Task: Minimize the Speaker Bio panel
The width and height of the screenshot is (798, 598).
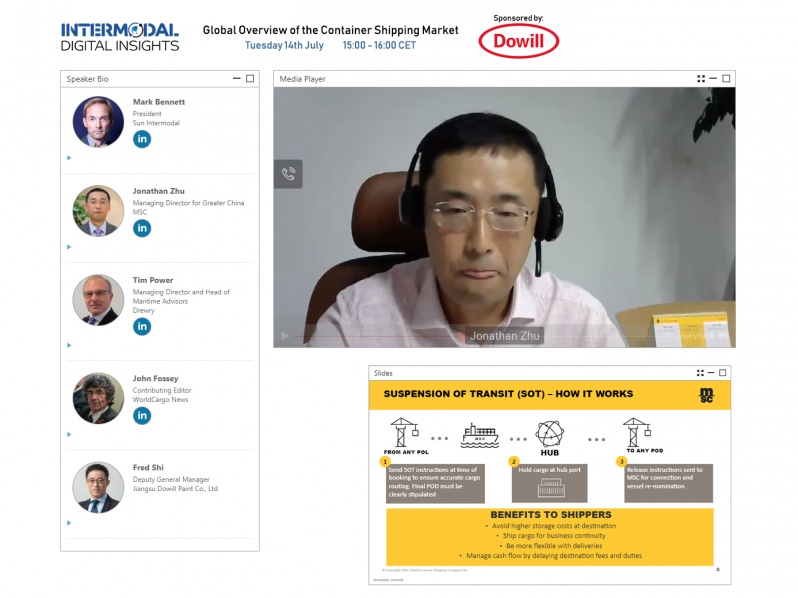Action: [x=237, y=78]
